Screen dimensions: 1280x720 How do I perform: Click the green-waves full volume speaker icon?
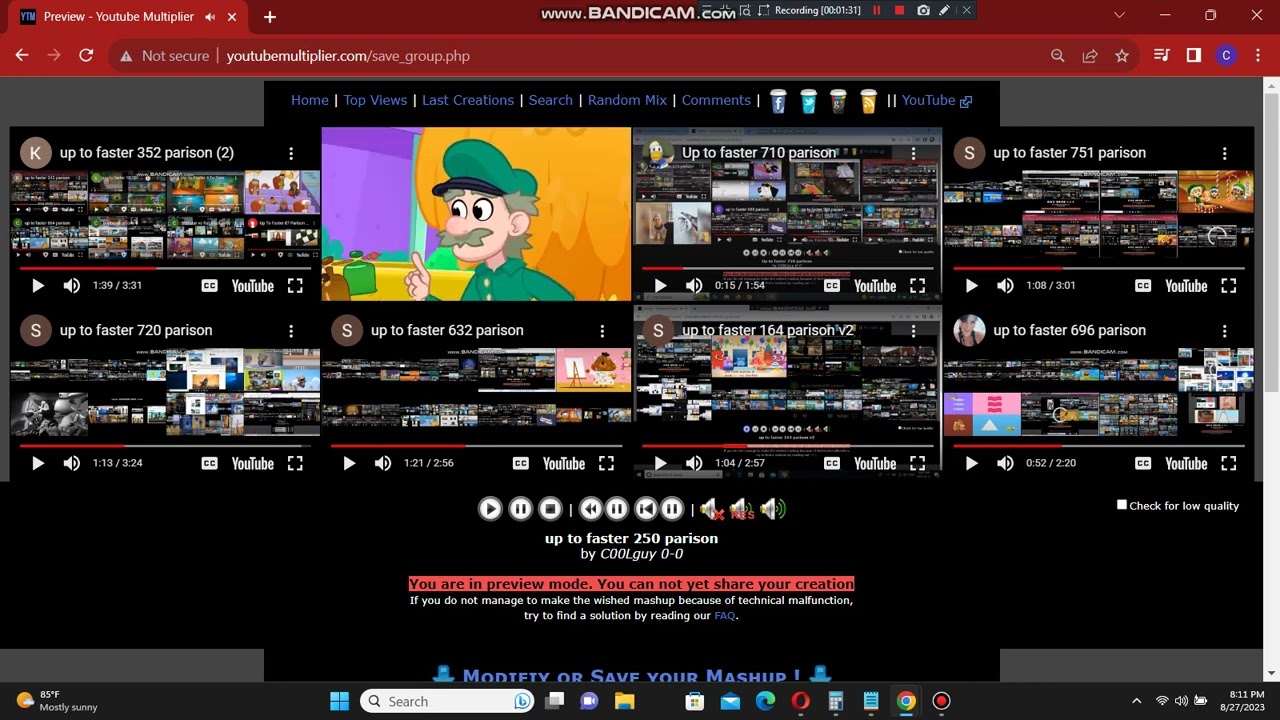pyautogui.click(x=772, y=510)
